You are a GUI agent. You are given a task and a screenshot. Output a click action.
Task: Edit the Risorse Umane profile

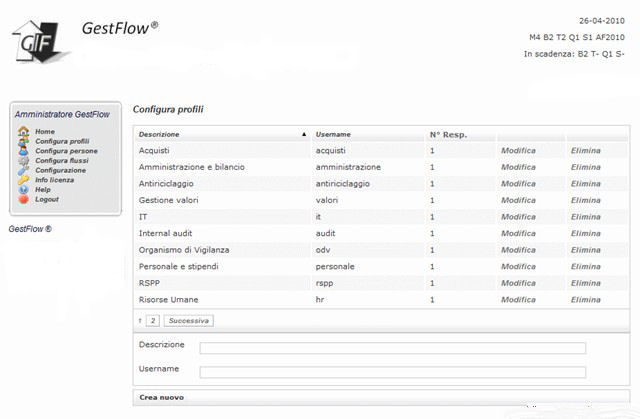click(x=518, y=299)
